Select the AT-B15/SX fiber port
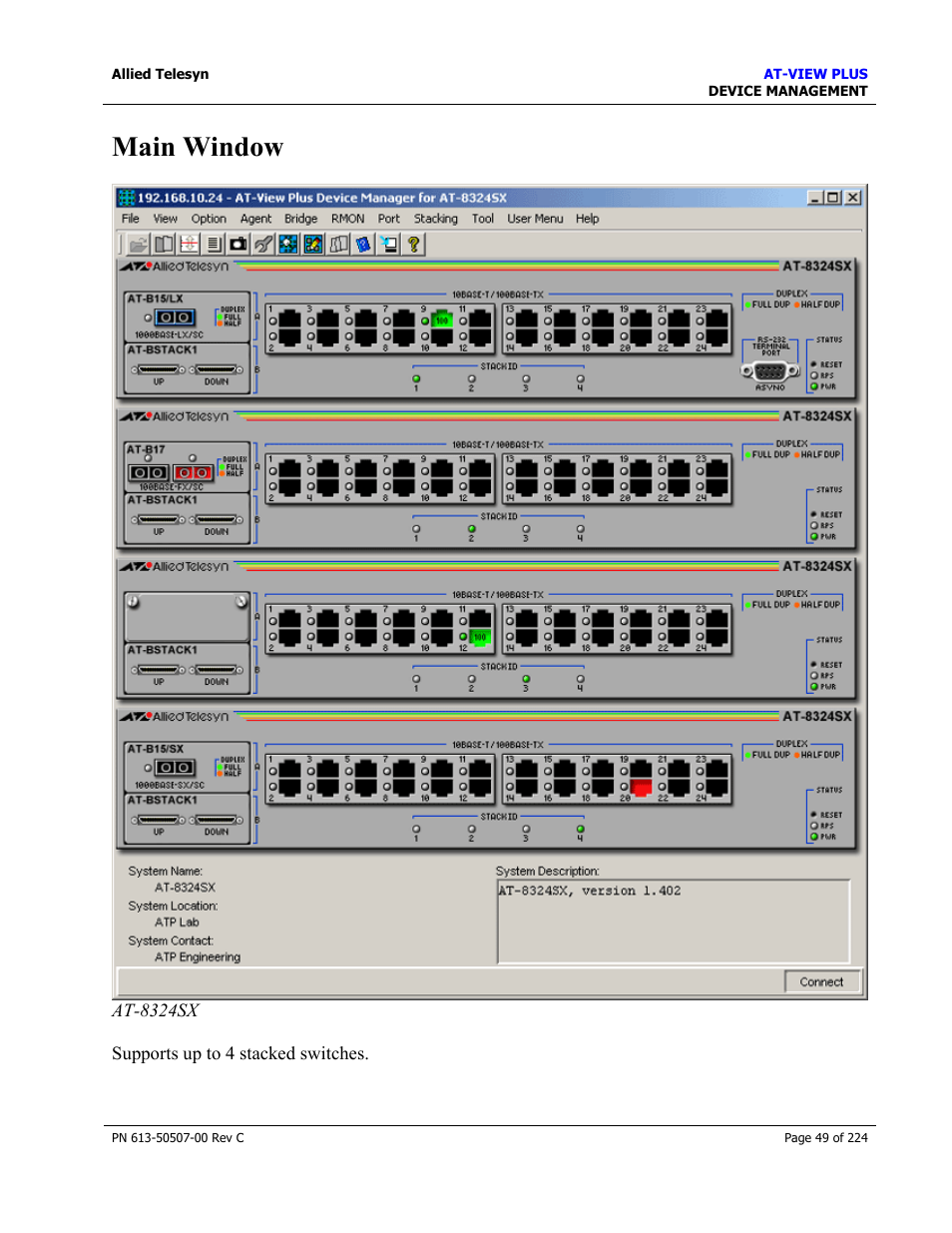The width and height of the screenshot is (952, 1233). [175, 768]
